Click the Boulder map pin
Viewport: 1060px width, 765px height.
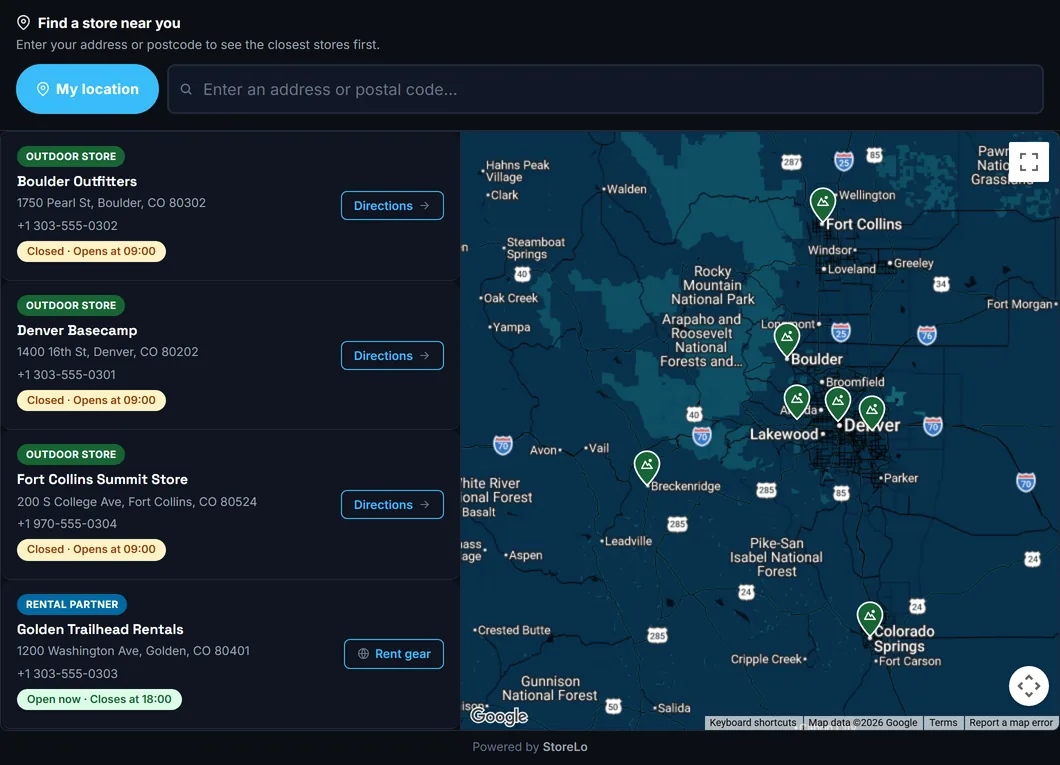787,340
